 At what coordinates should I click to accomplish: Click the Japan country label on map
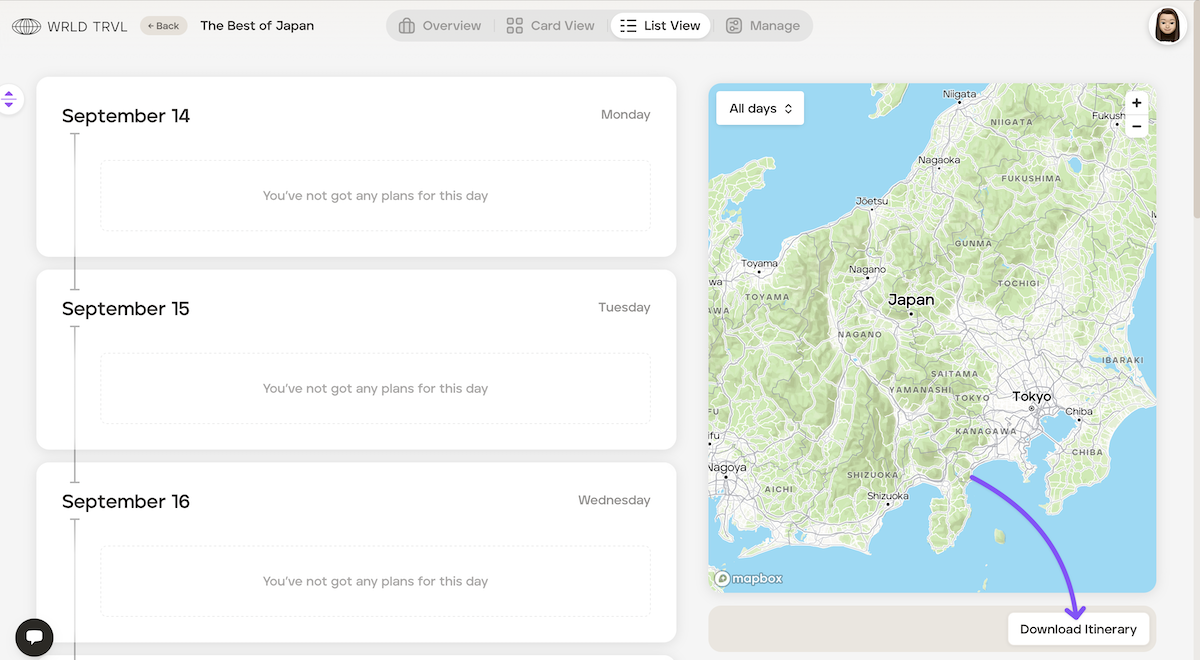click(911, 300)
